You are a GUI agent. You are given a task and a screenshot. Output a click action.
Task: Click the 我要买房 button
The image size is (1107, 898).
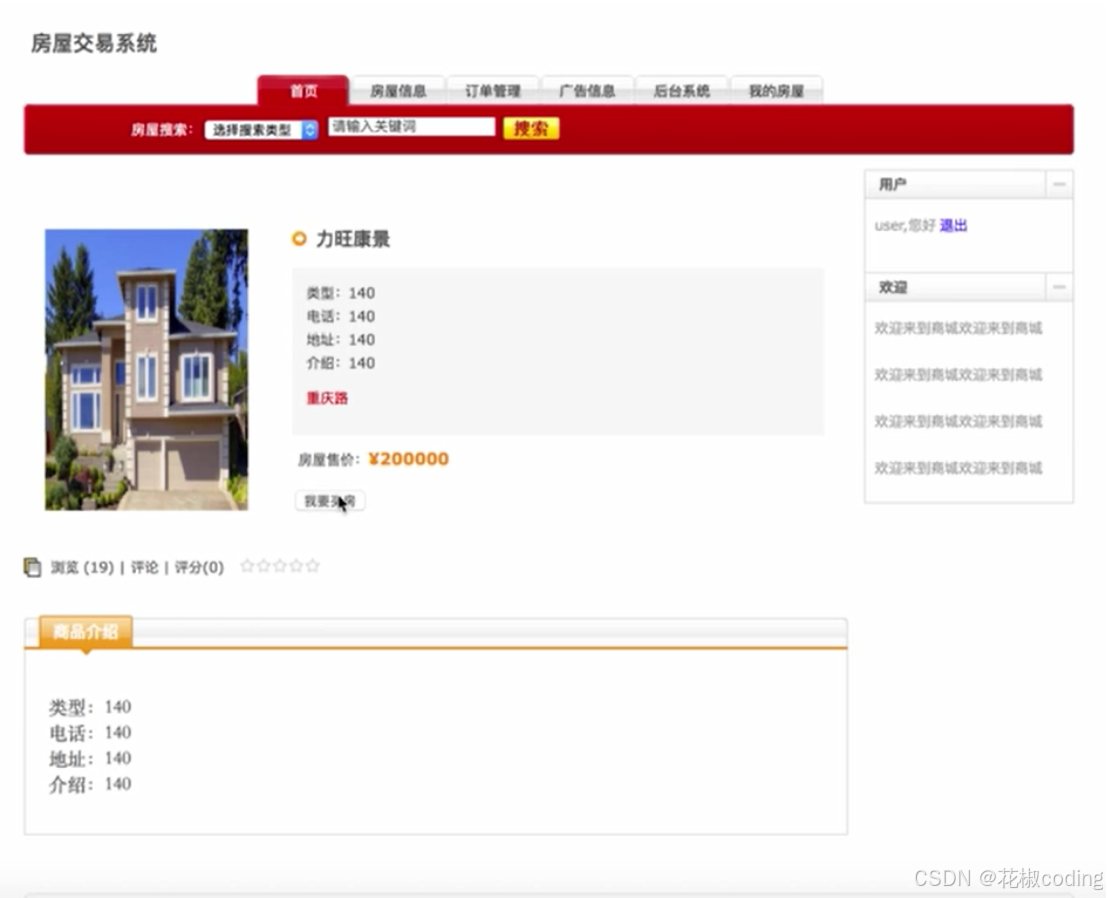pos(330,501)
